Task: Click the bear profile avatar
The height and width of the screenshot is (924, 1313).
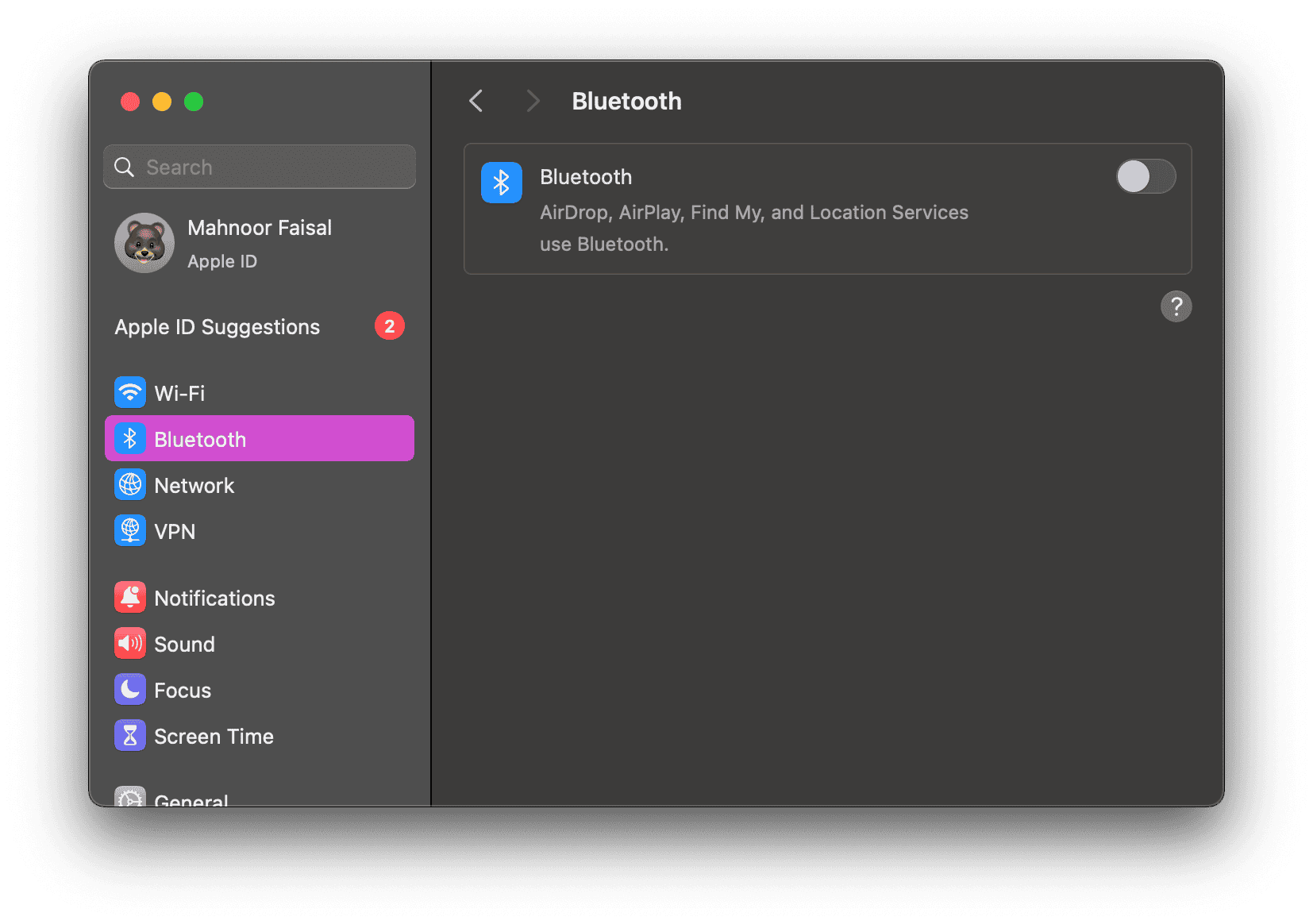Action: (144, 243)
